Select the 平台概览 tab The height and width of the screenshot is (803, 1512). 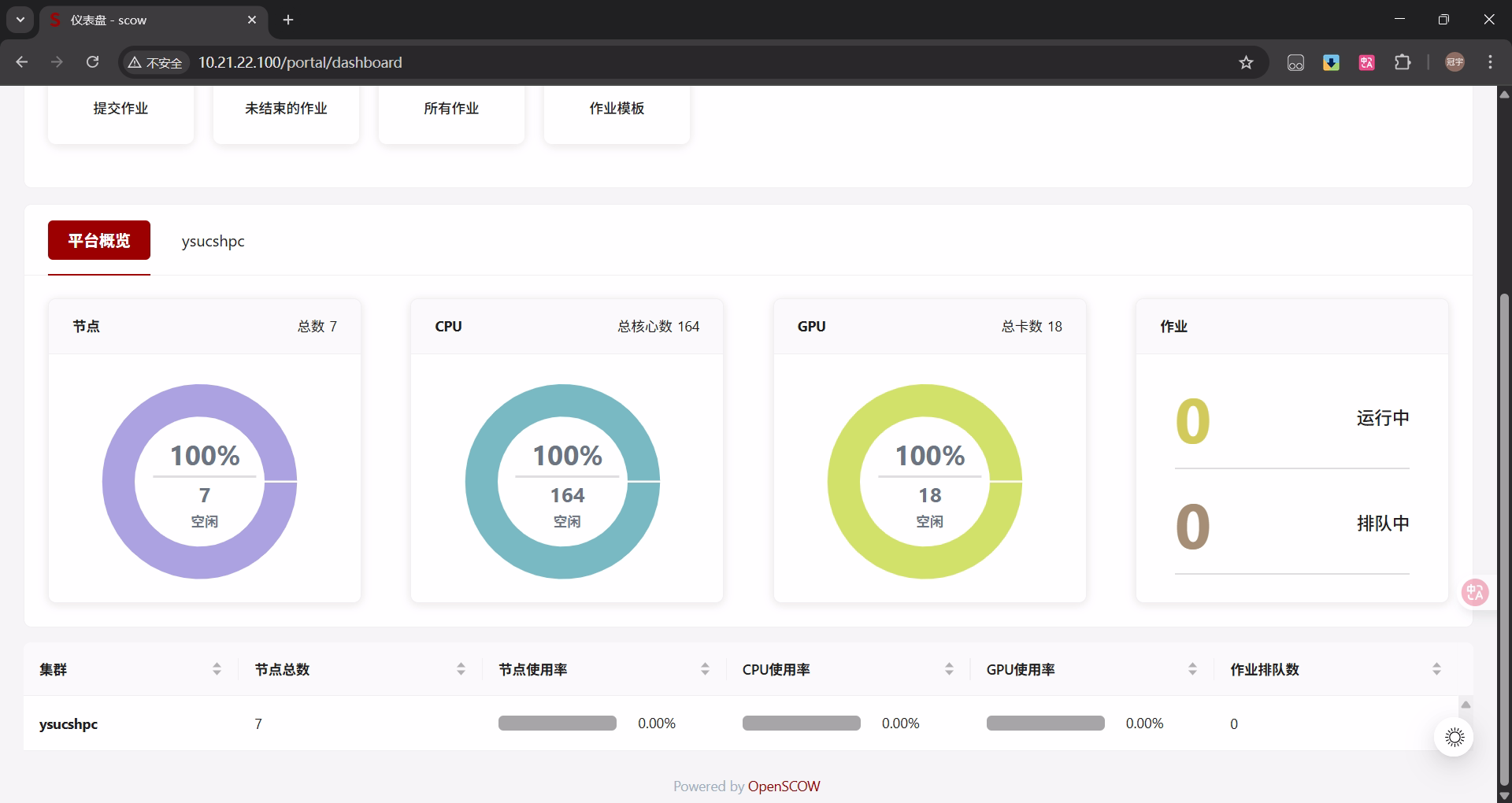(x=99, y=240)
